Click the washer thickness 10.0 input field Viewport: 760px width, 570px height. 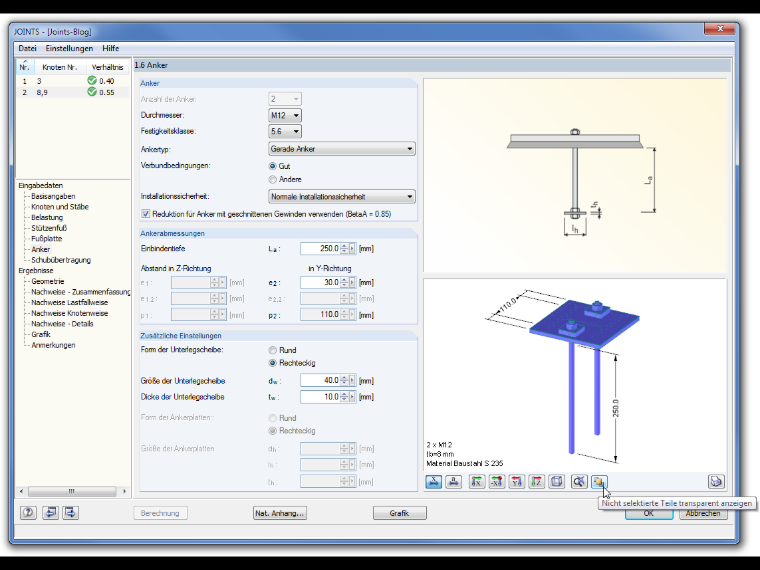(x=320, y=397)
